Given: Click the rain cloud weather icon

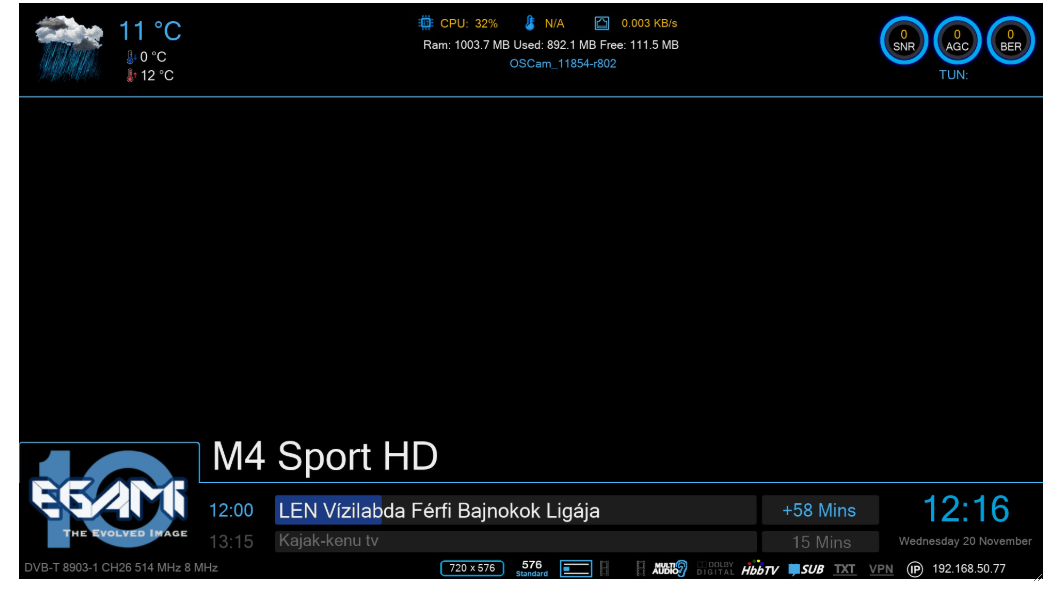Looking at the screenshot, I should [68, 49].
